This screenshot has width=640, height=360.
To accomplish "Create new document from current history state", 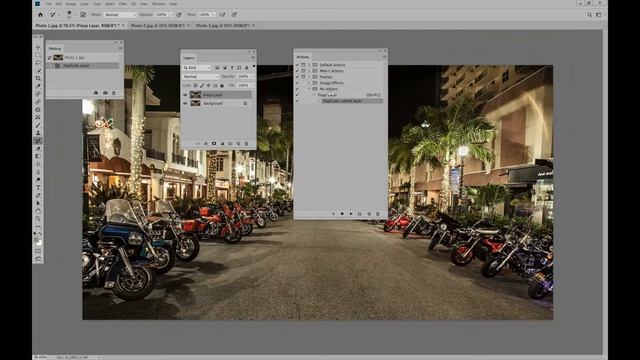I will tap(96, 93).
